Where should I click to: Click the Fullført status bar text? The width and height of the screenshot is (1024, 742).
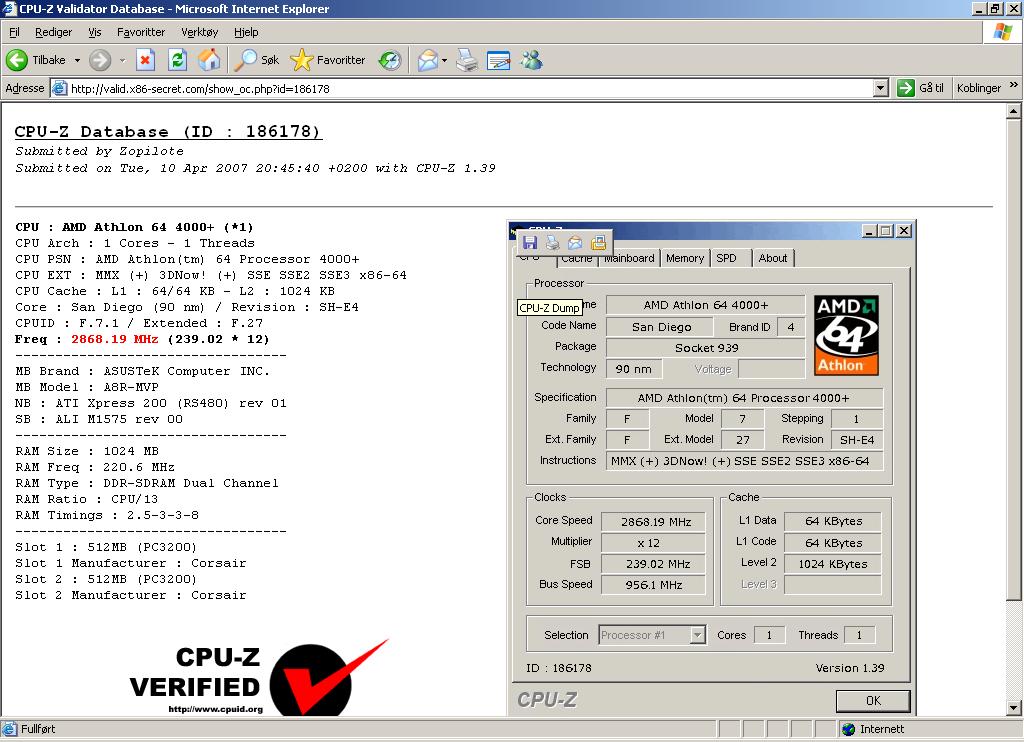pos(38,729)
